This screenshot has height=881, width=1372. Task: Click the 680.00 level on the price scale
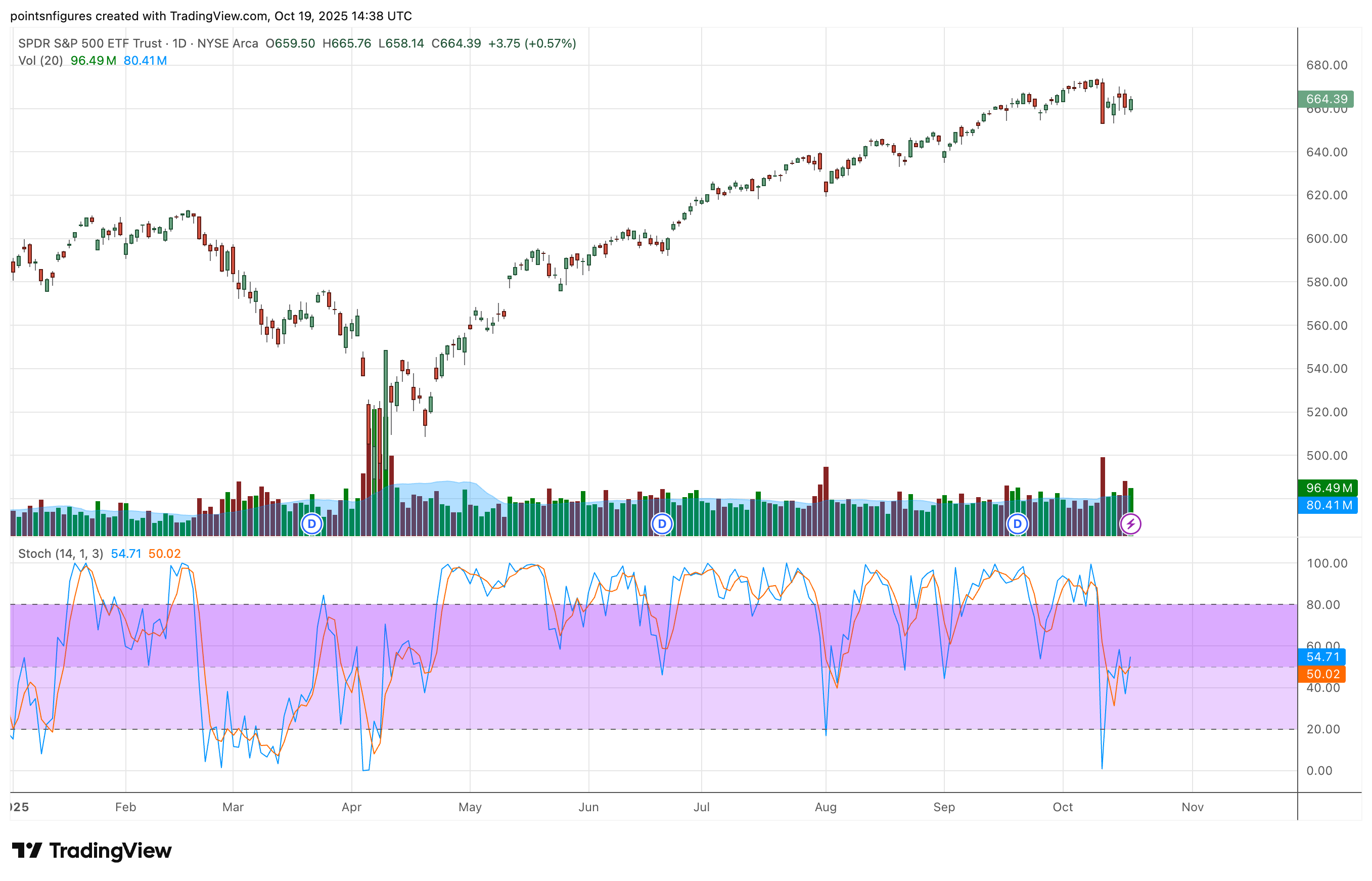point(1327,65)
